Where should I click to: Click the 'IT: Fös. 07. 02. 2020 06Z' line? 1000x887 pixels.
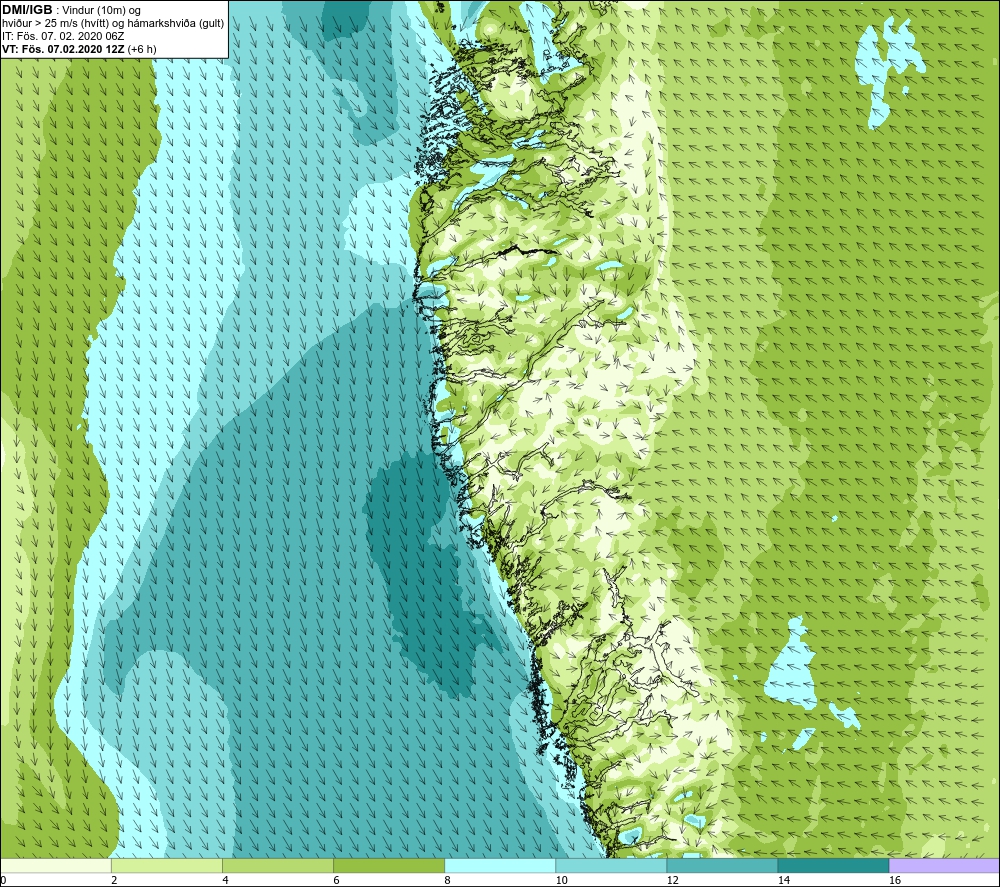[x=63, y=36]
